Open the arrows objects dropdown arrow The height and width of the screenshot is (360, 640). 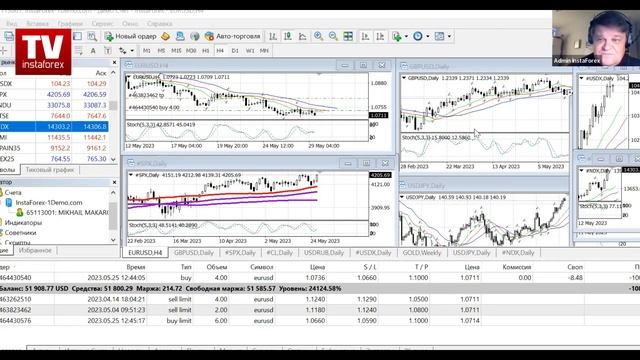(132, 51)
